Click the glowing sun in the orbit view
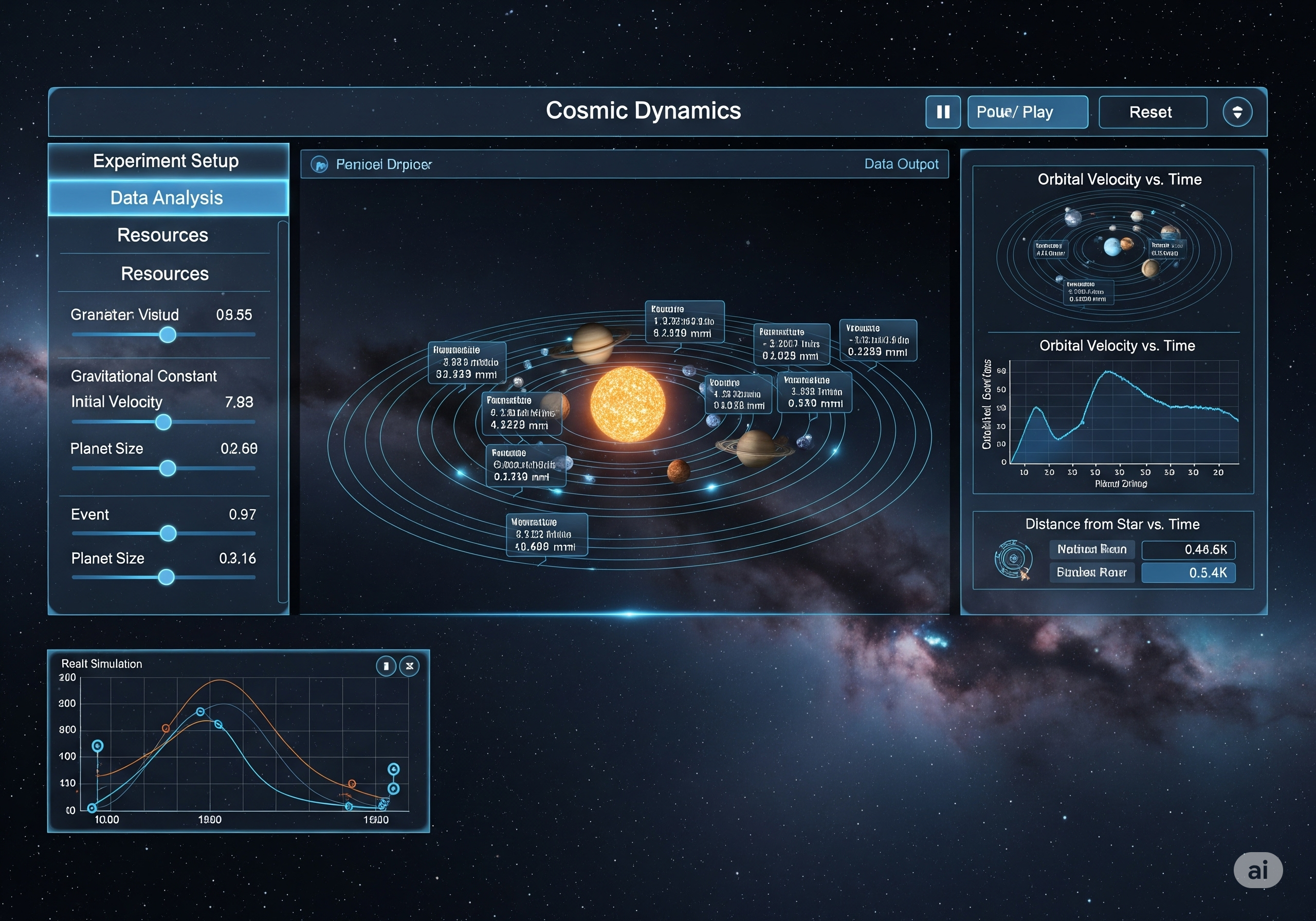Image resolution: width=1316 pixels, height=921 pixels. [628, 404]
